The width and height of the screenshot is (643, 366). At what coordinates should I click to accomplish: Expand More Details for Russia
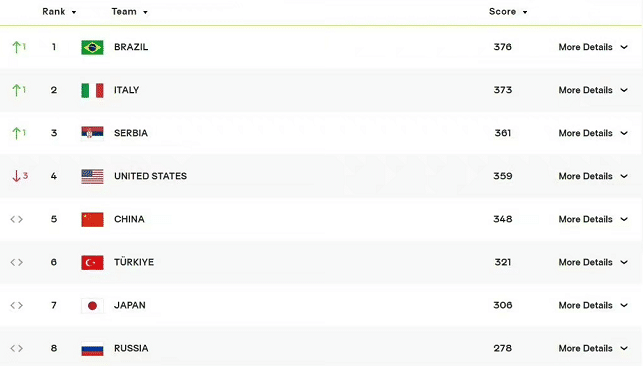pos(593,348)
